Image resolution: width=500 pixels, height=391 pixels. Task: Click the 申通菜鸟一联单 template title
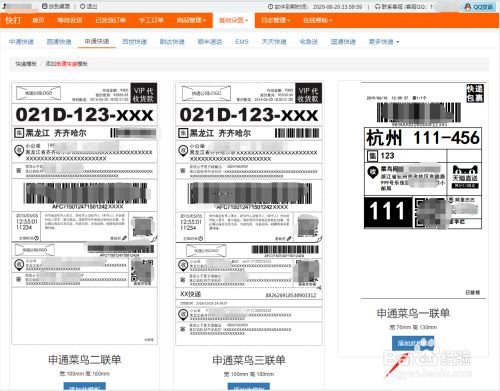coord(413,313)
